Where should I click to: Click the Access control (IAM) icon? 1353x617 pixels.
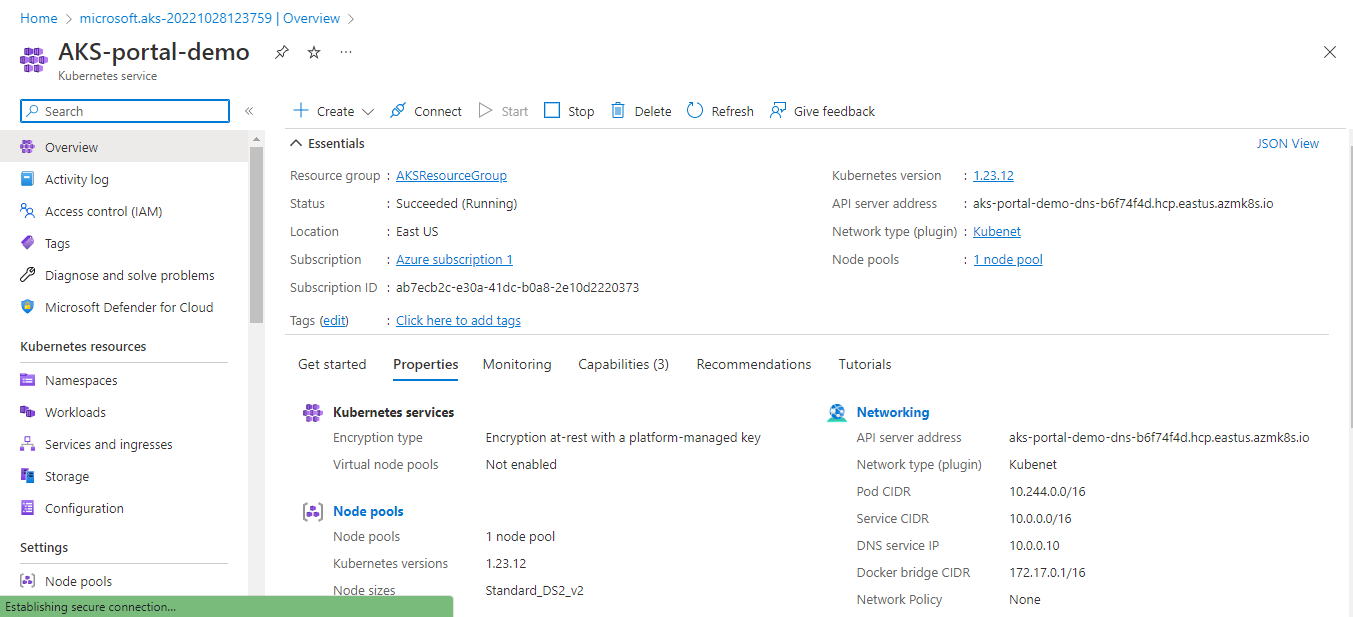[28, 211]
